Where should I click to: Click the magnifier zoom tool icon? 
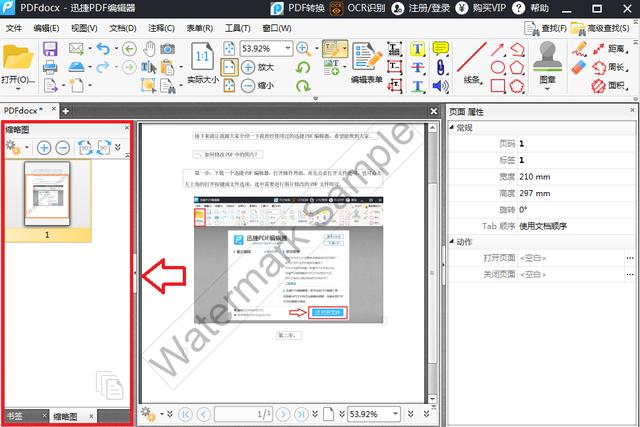tap(303, 49)
